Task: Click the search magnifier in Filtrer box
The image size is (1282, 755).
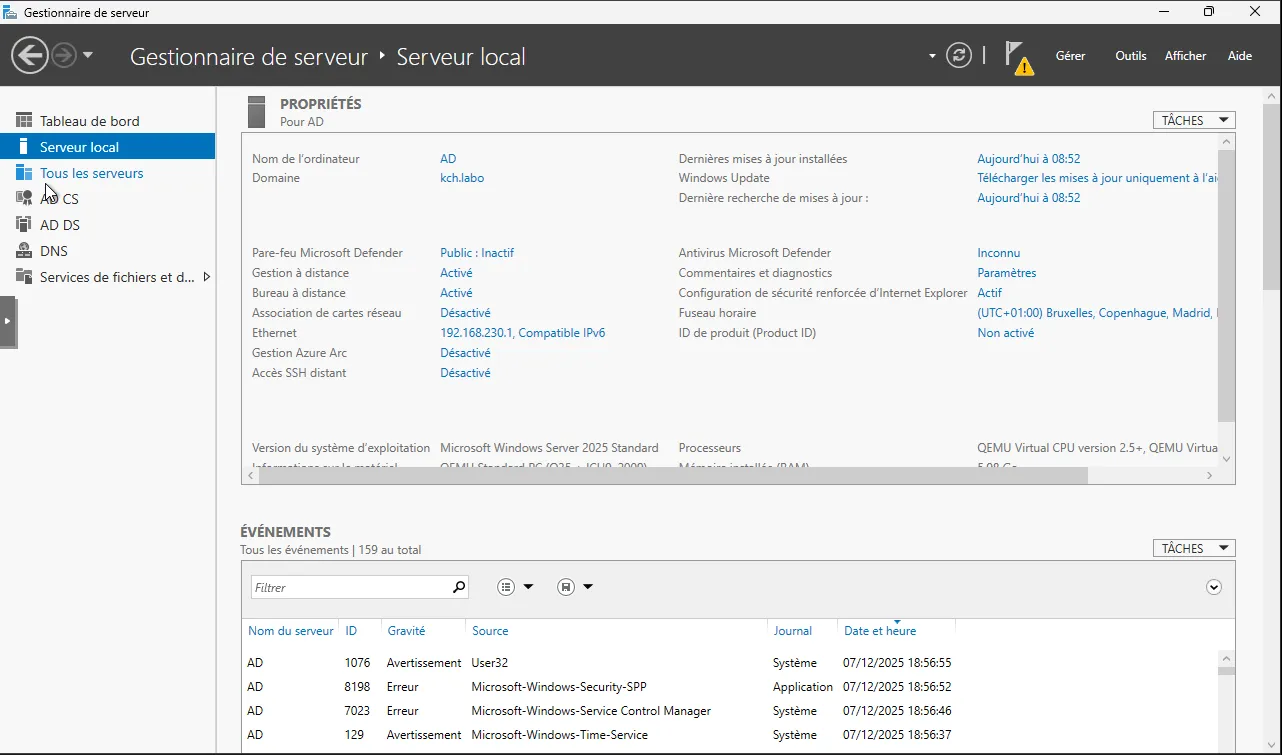Action: tap(459, 587)
